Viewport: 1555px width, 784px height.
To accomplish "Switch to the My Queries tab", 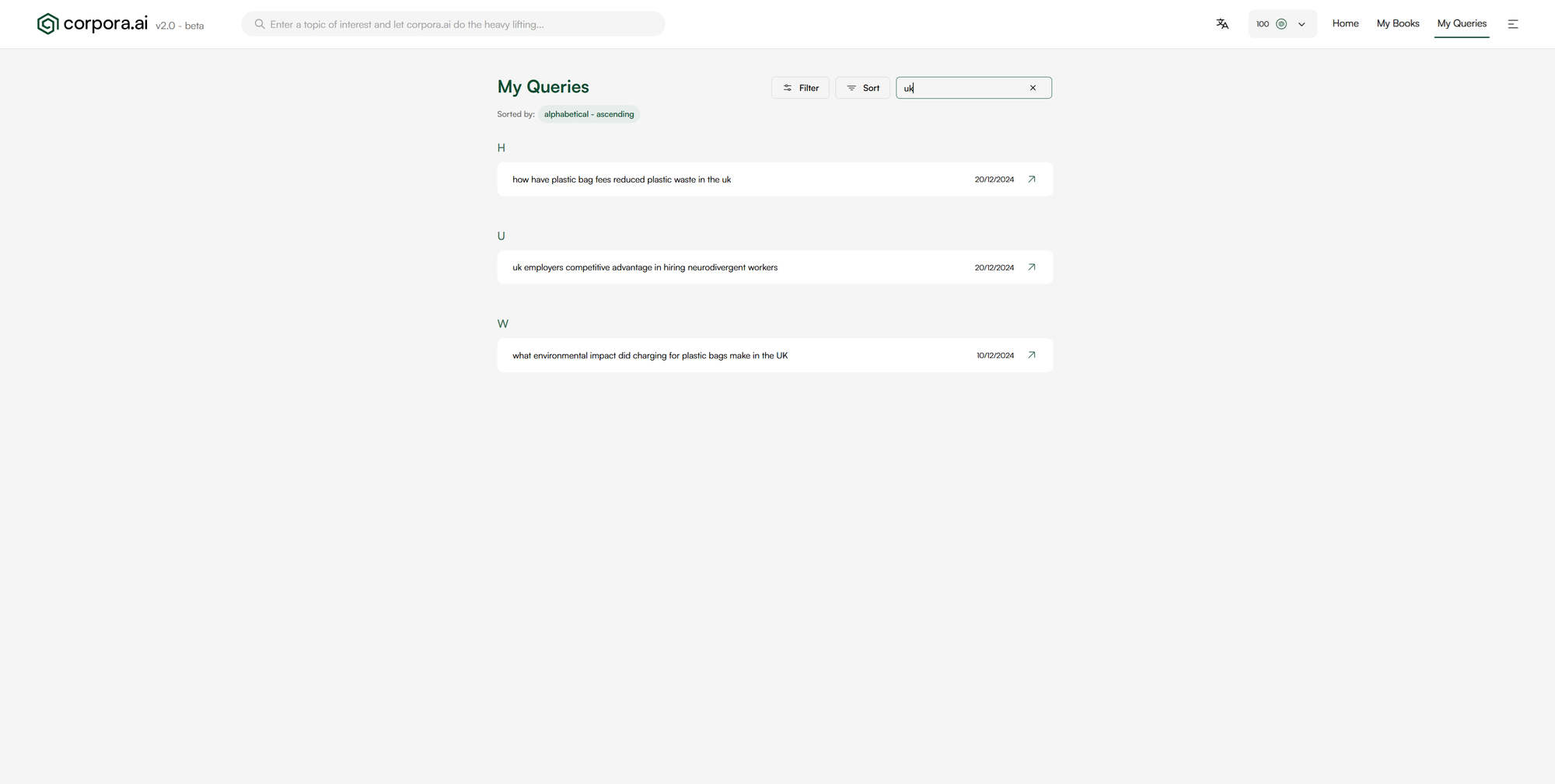I will tap(1461, 23).
